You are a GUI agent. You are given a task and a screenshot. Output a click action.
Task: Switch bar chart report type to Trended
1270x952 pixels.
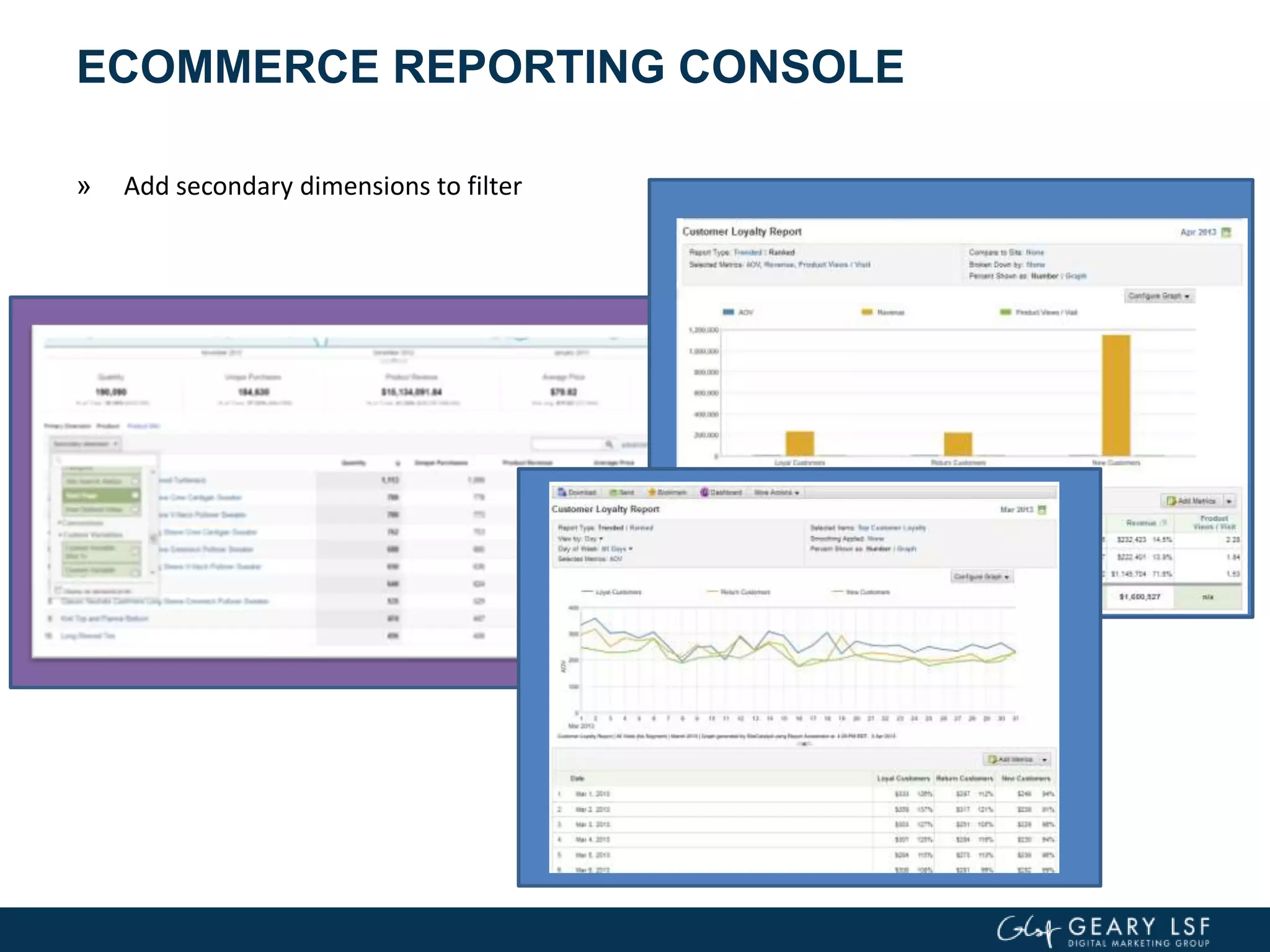pyautogui.click(x=747, y=252)
